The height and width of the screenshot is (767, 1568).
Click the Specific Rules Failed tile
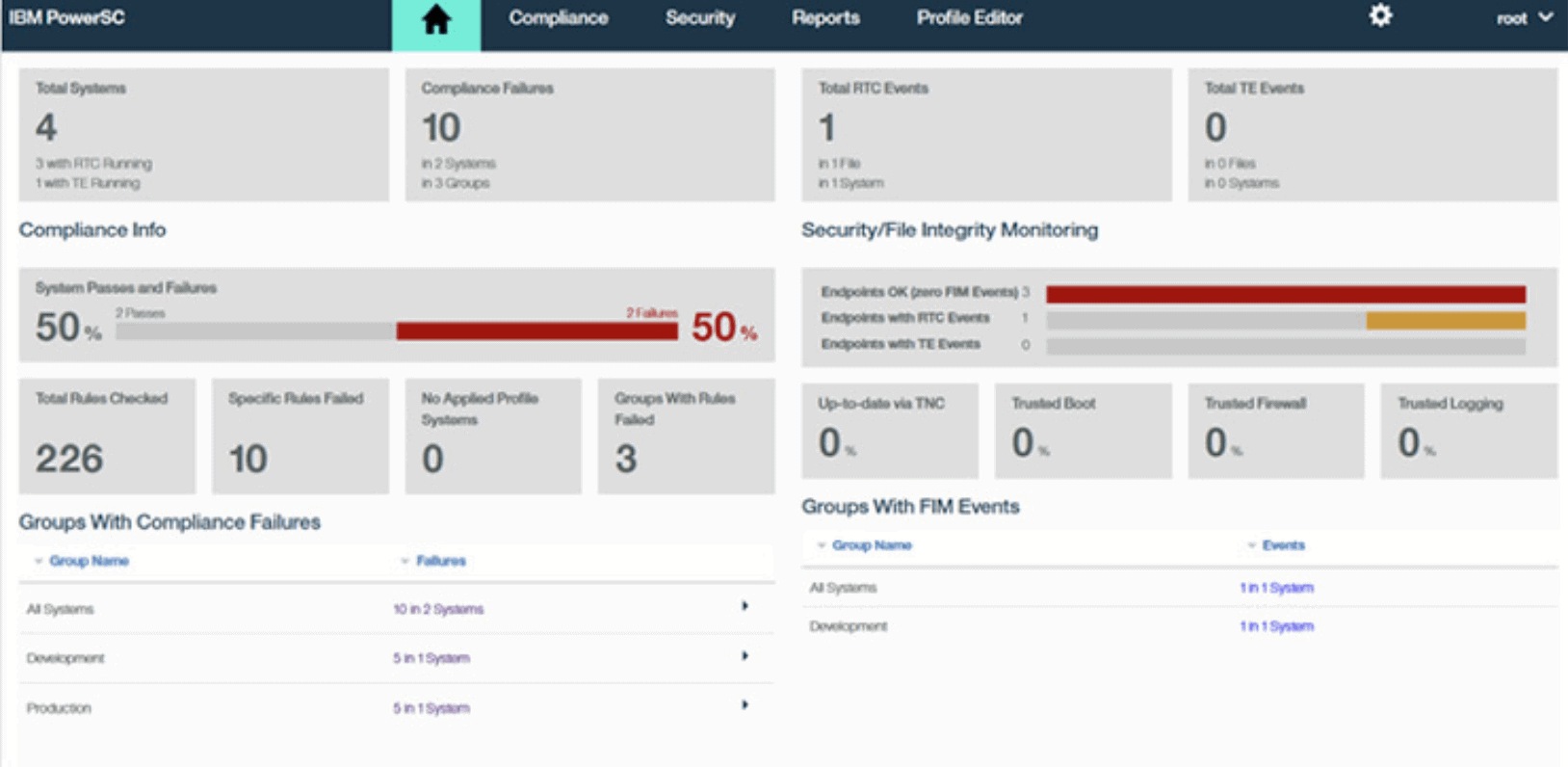coord(301,436)
